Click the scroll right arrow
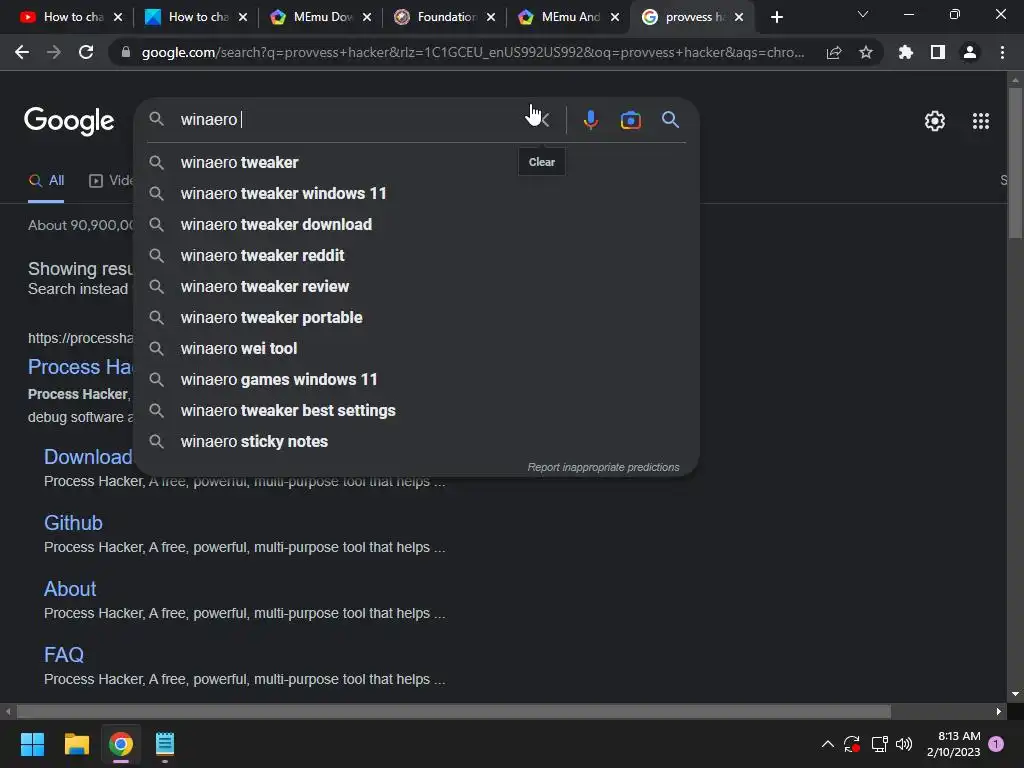The height and width of the screenshot is (768, 1024). point(999,711)
